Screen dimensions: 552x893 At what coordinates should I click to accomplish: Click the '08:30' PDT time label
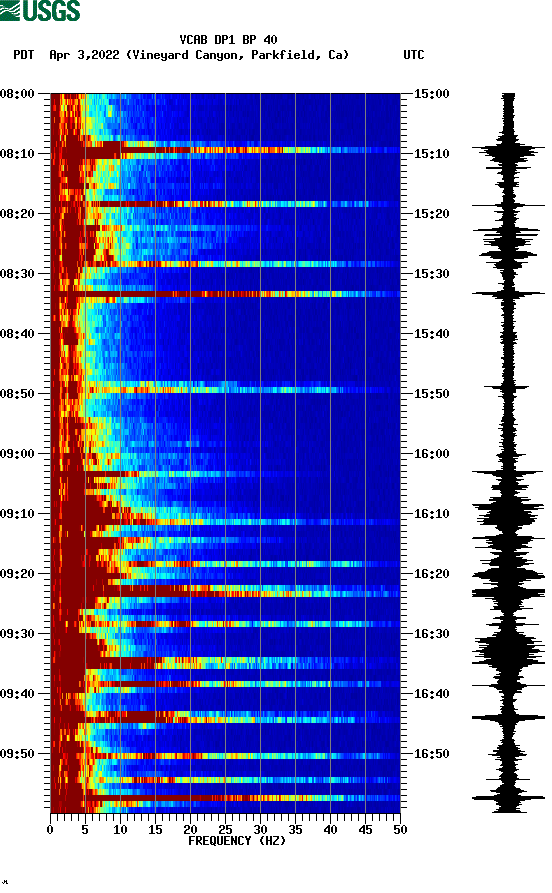click(x=18, y=274)
